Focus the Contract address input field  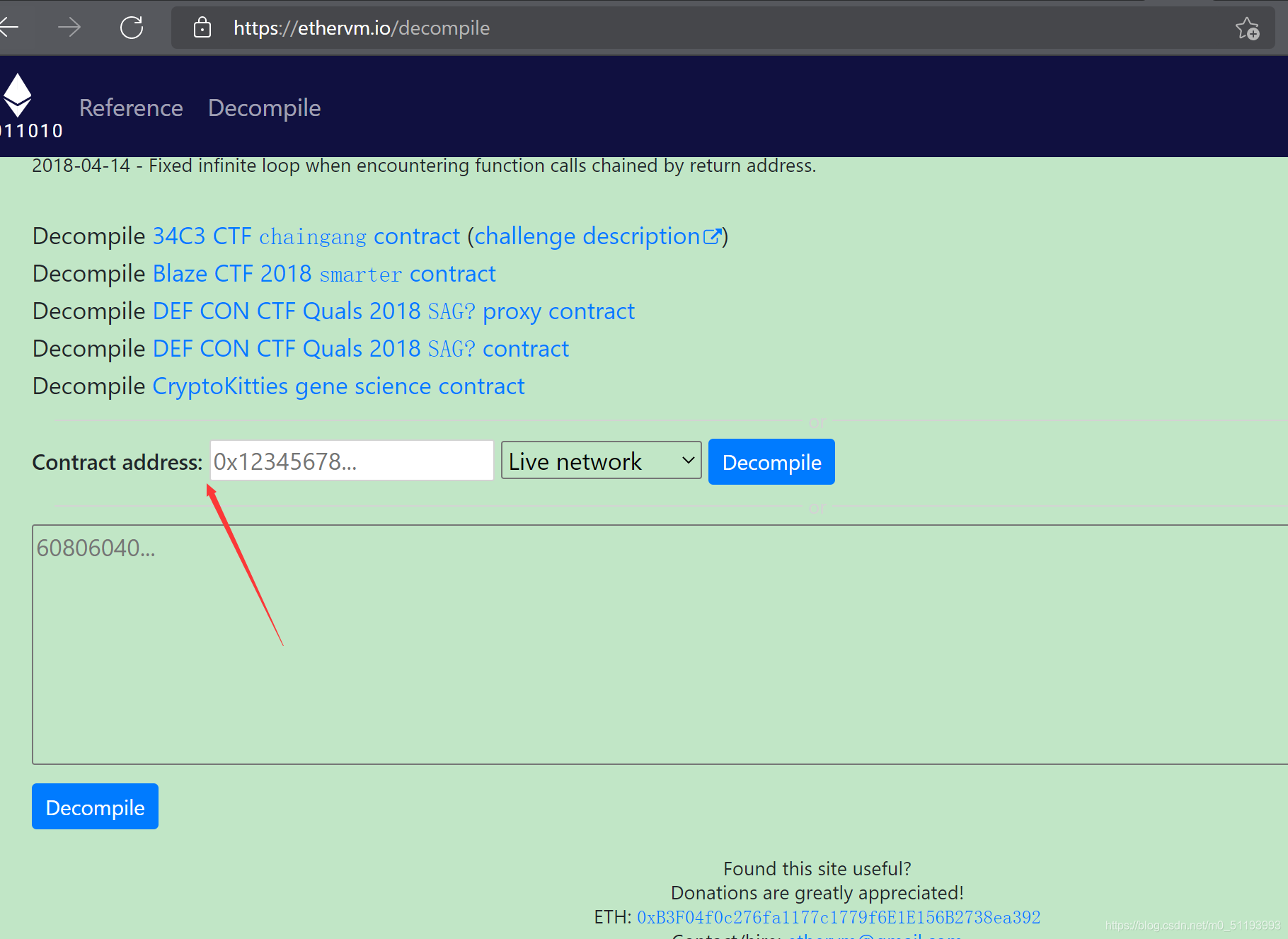(352, 461)
